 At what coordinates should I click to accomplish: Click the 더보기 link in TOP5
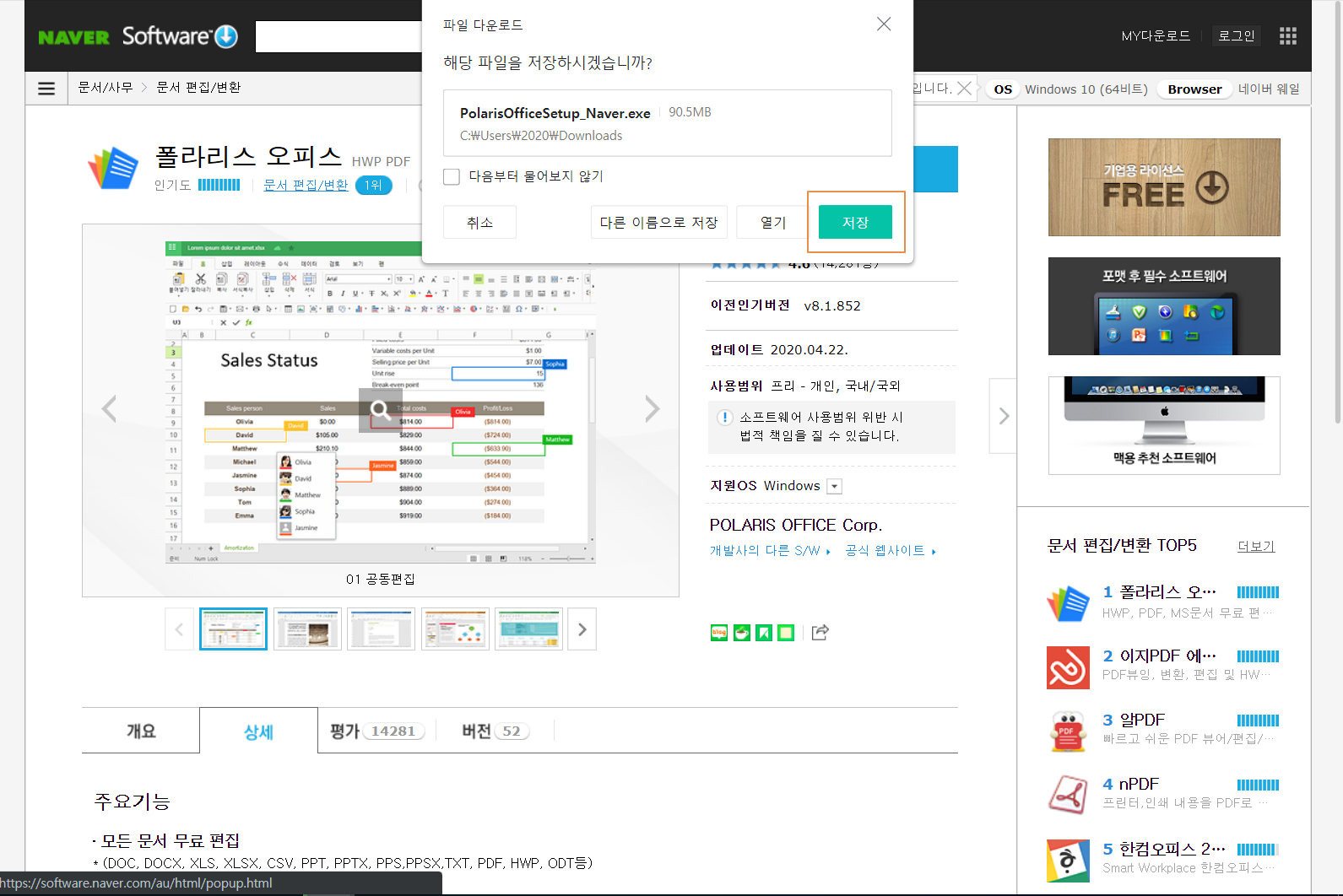[x=1256, y=546]
